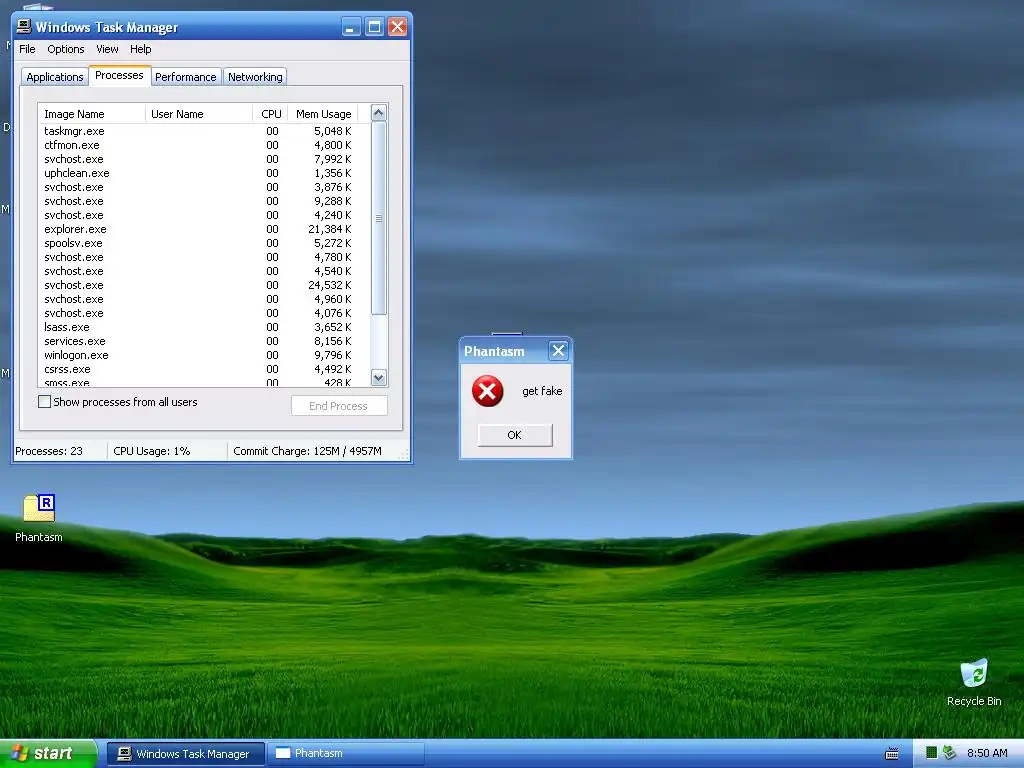Image resolution: width=1024 pixels, height=768 pixels.
Task: Select the ctfmon.exe process row
Action: (203, 145)
